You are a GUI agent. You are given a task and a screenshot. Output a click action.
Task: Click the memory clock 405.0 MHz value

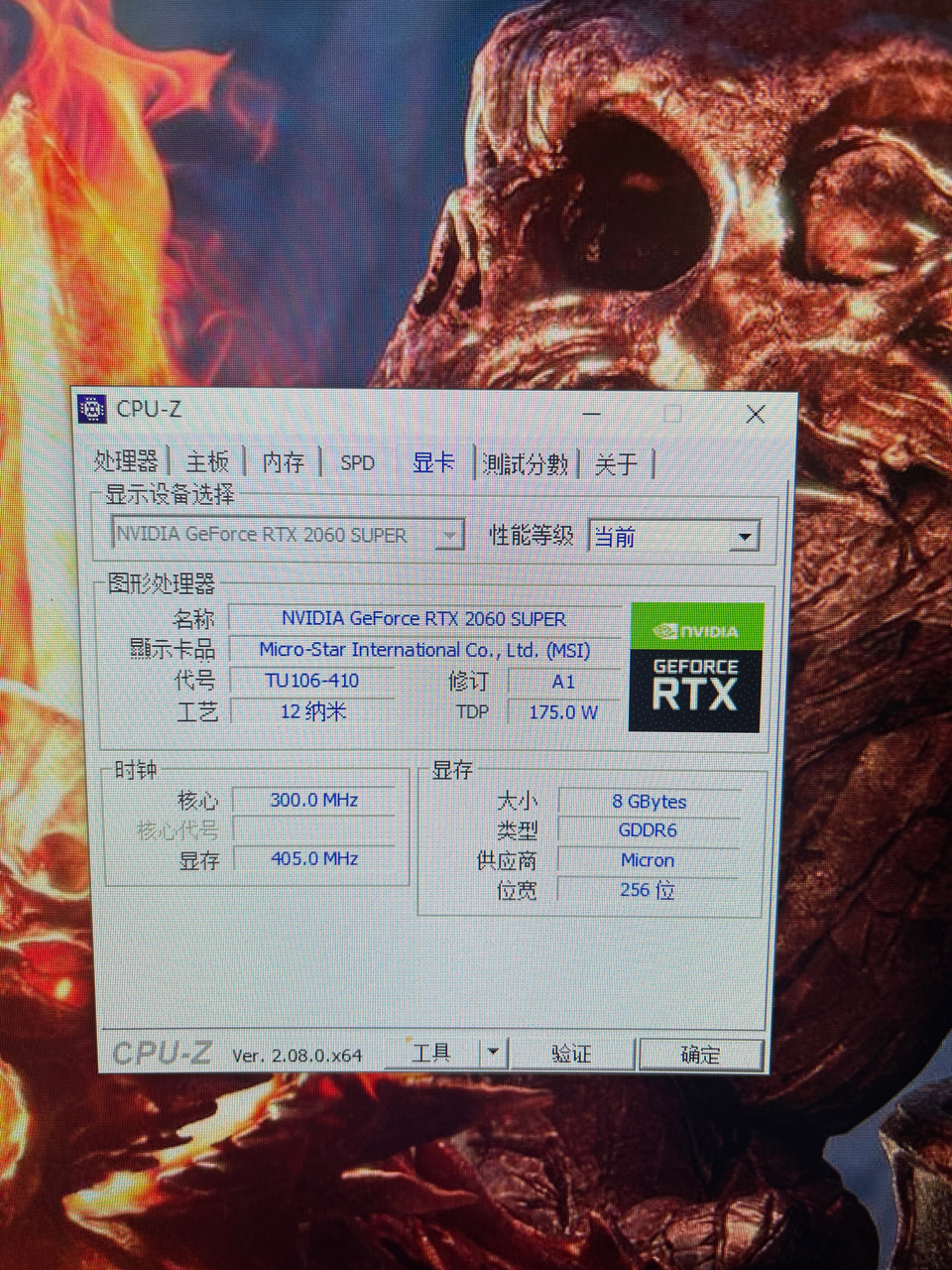coord(314,858)
